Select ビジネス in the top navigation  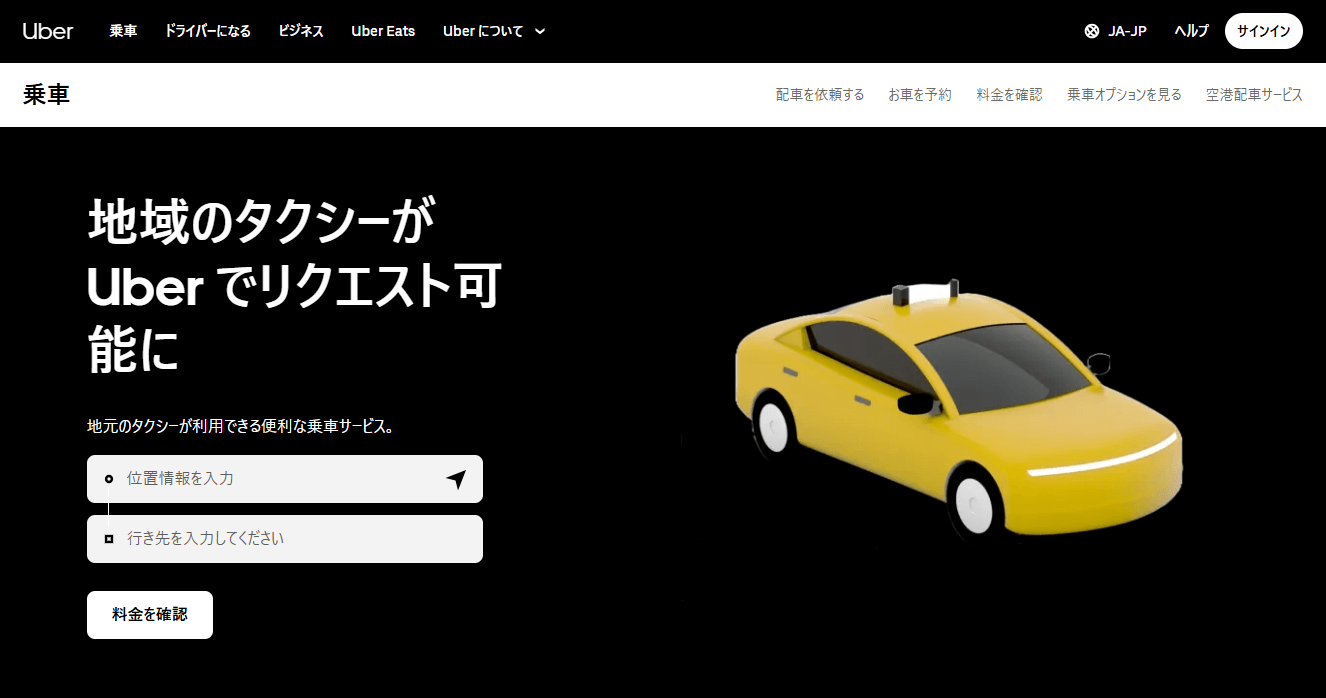click(301, 31)
